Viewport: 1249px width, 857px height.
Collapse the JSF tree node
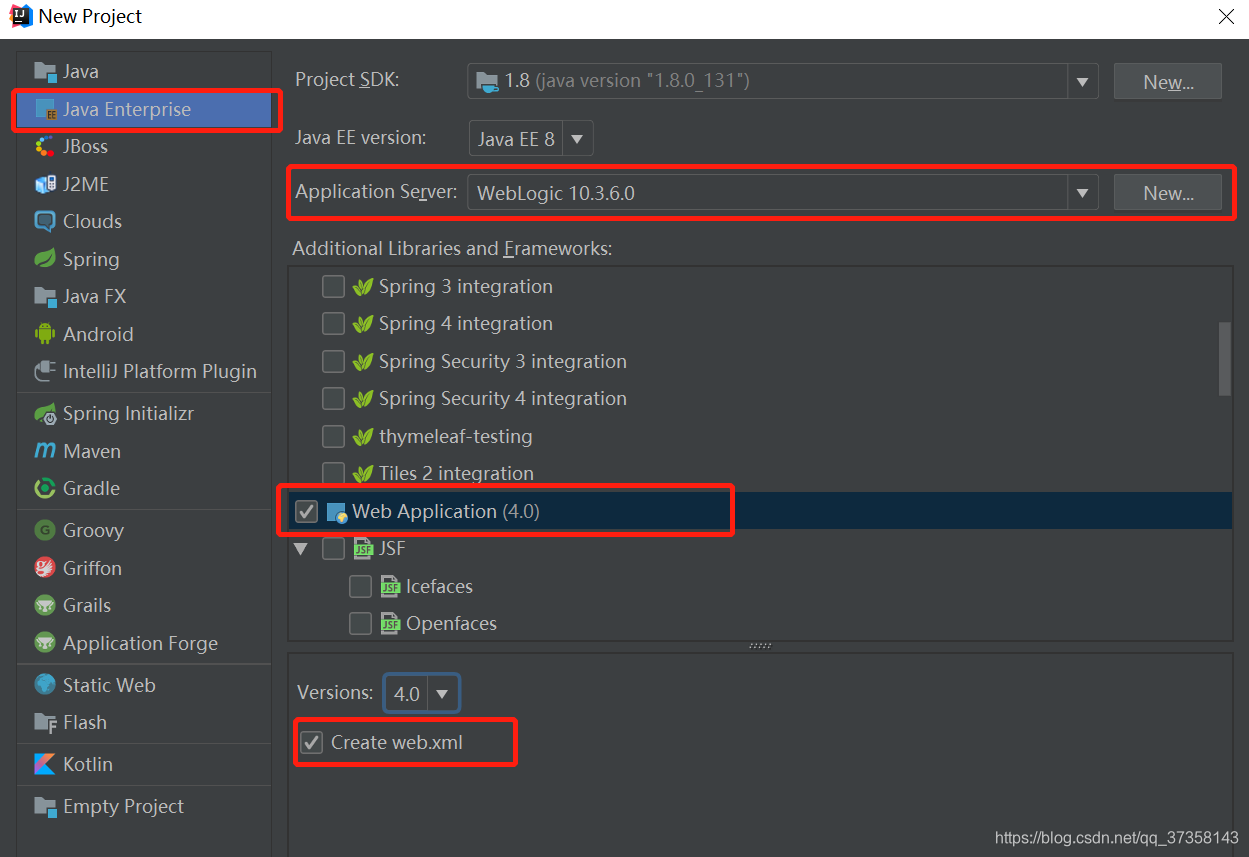(x=301, y=549)
